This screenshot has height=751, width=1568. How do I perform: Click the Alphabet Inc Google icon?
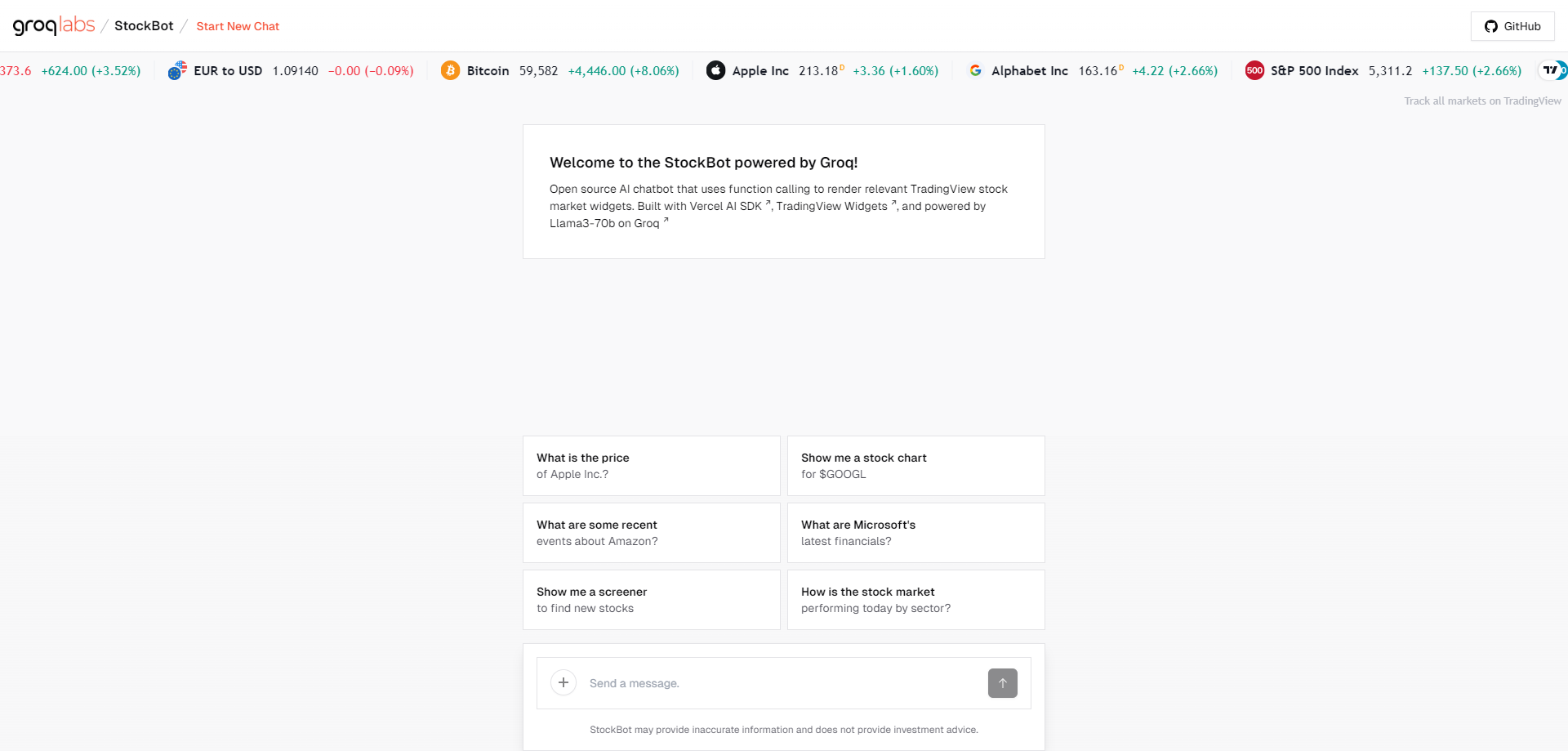pyautogui.click(x=975, y=71)
